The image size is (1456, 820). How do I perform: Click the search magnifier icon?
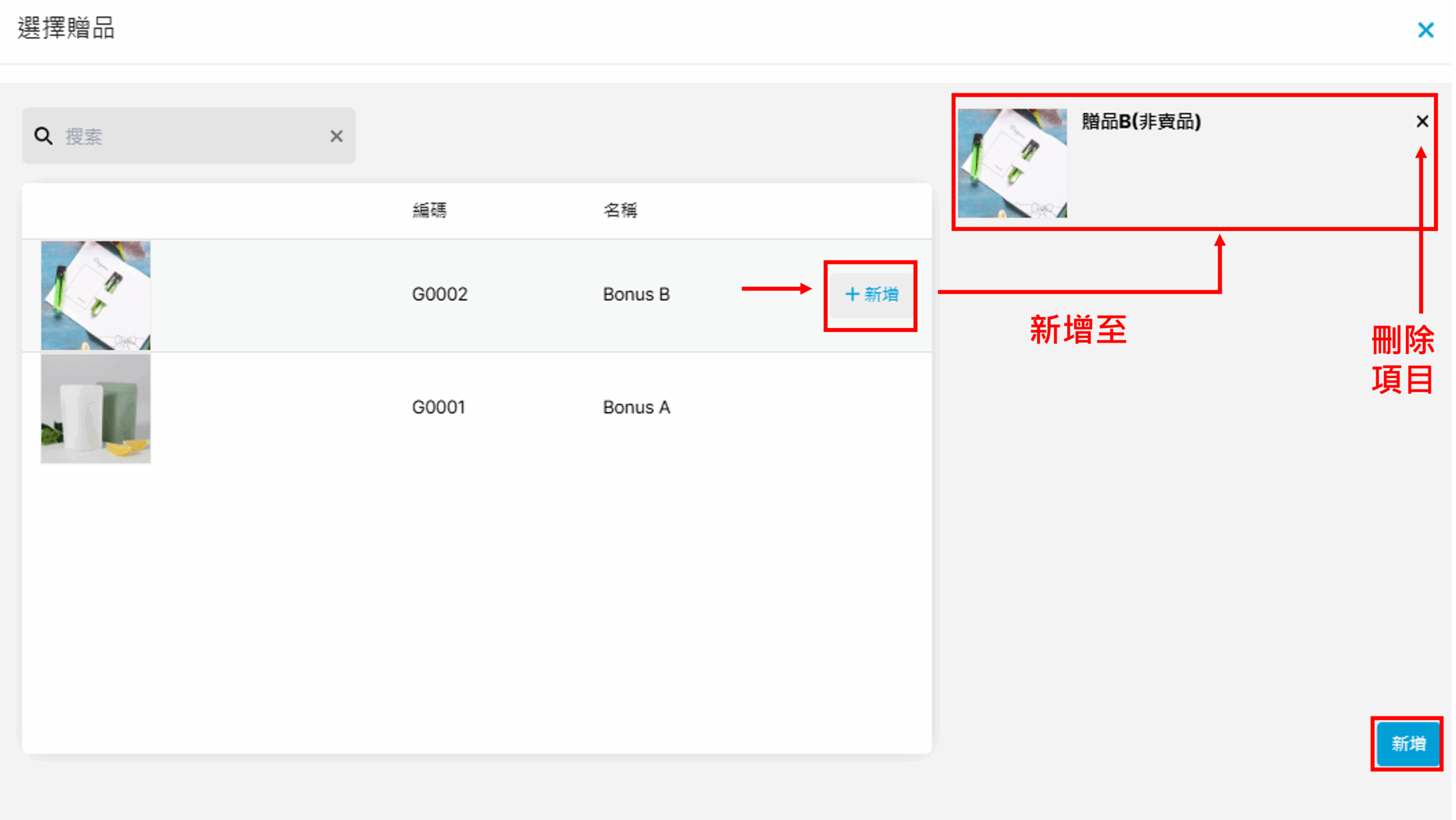(43, 136)
